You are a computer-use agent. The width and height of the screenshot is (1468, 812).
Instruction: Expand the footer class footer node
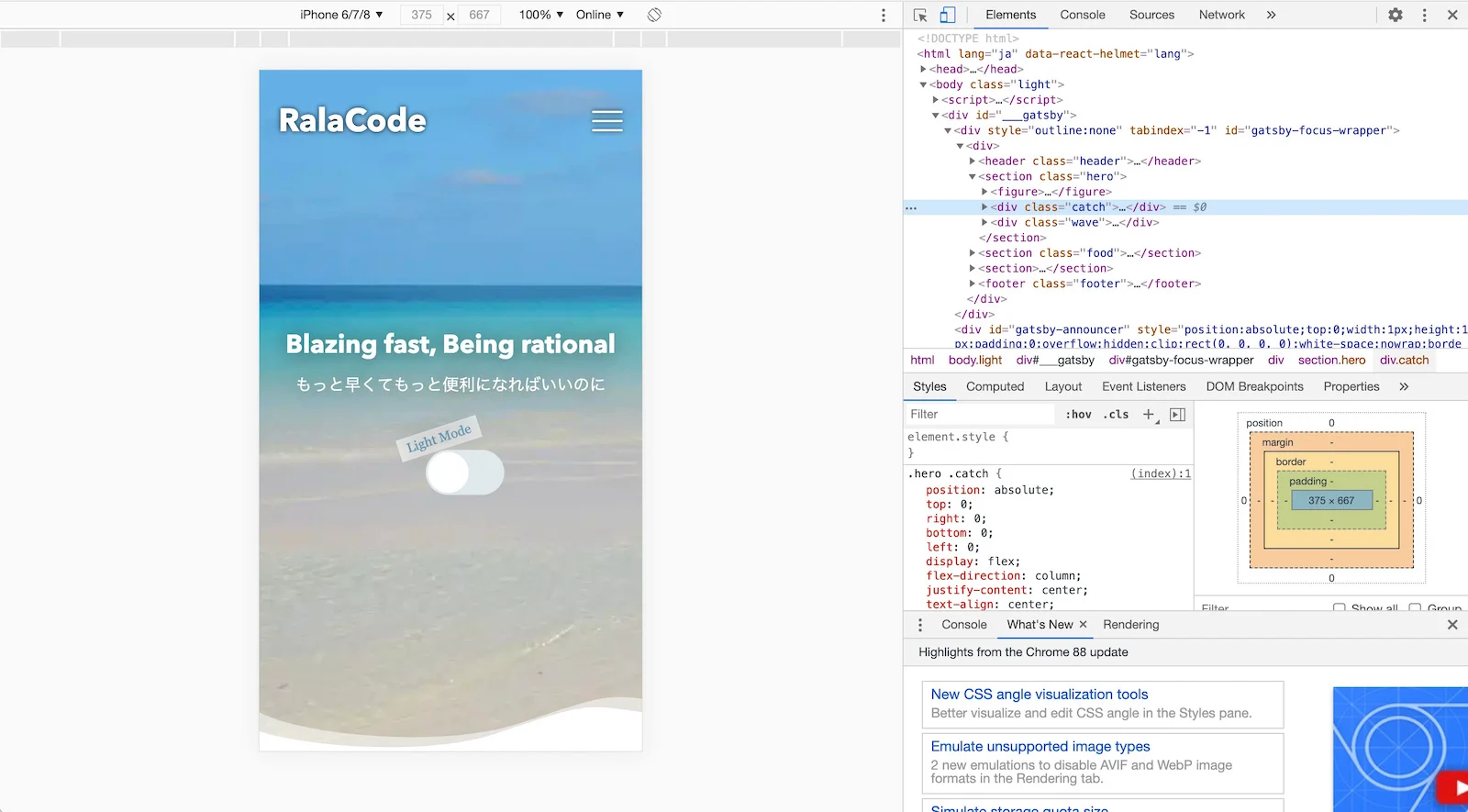point(972,284)
